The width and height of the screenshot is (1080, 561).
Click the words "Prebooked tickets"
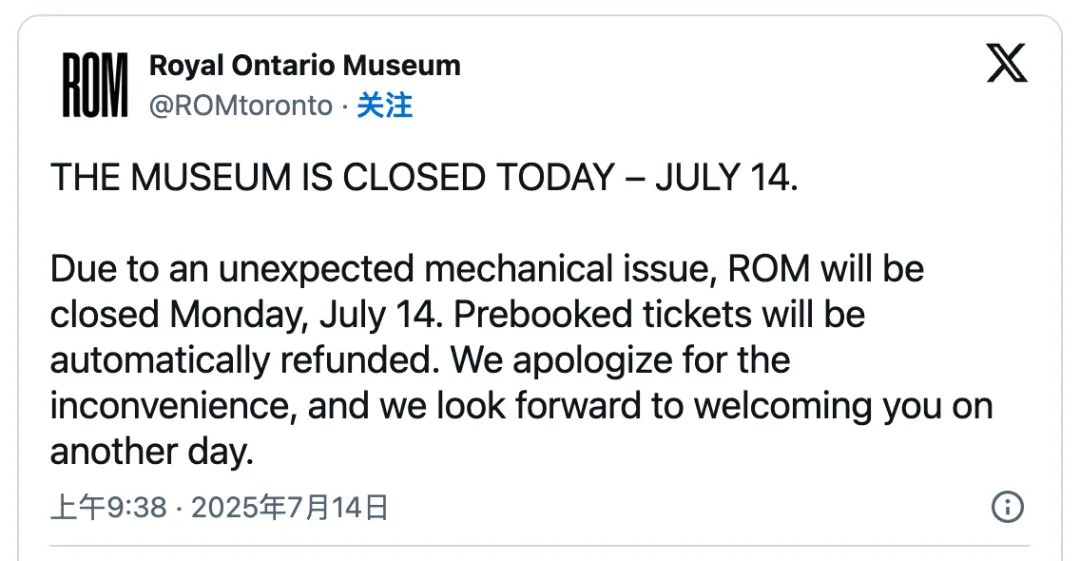(x=598, y=315)
